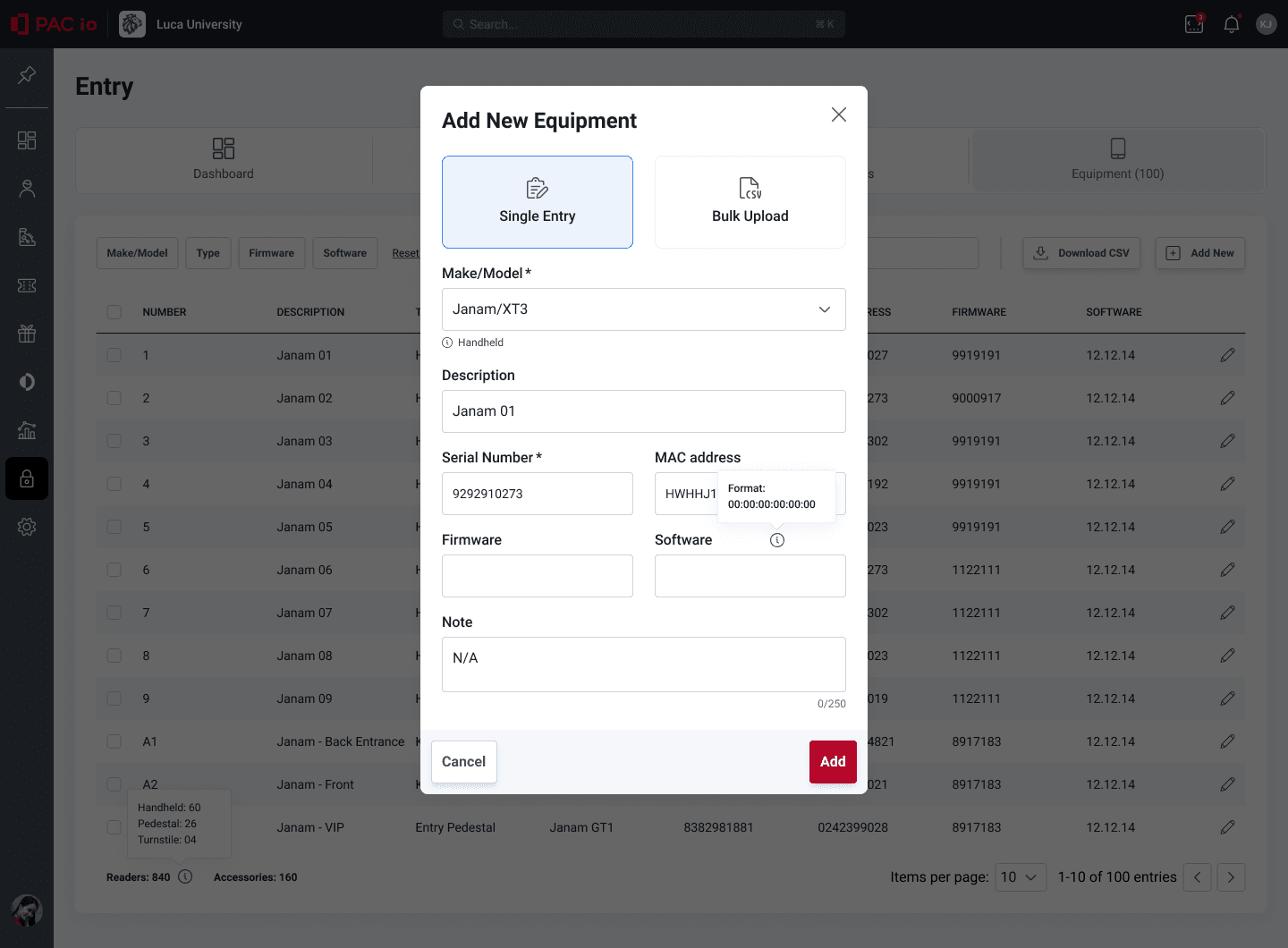Select the Single Entry tab
Image resolution: width=1288 pixels, height=948 pixels.
tap(538, 202)
